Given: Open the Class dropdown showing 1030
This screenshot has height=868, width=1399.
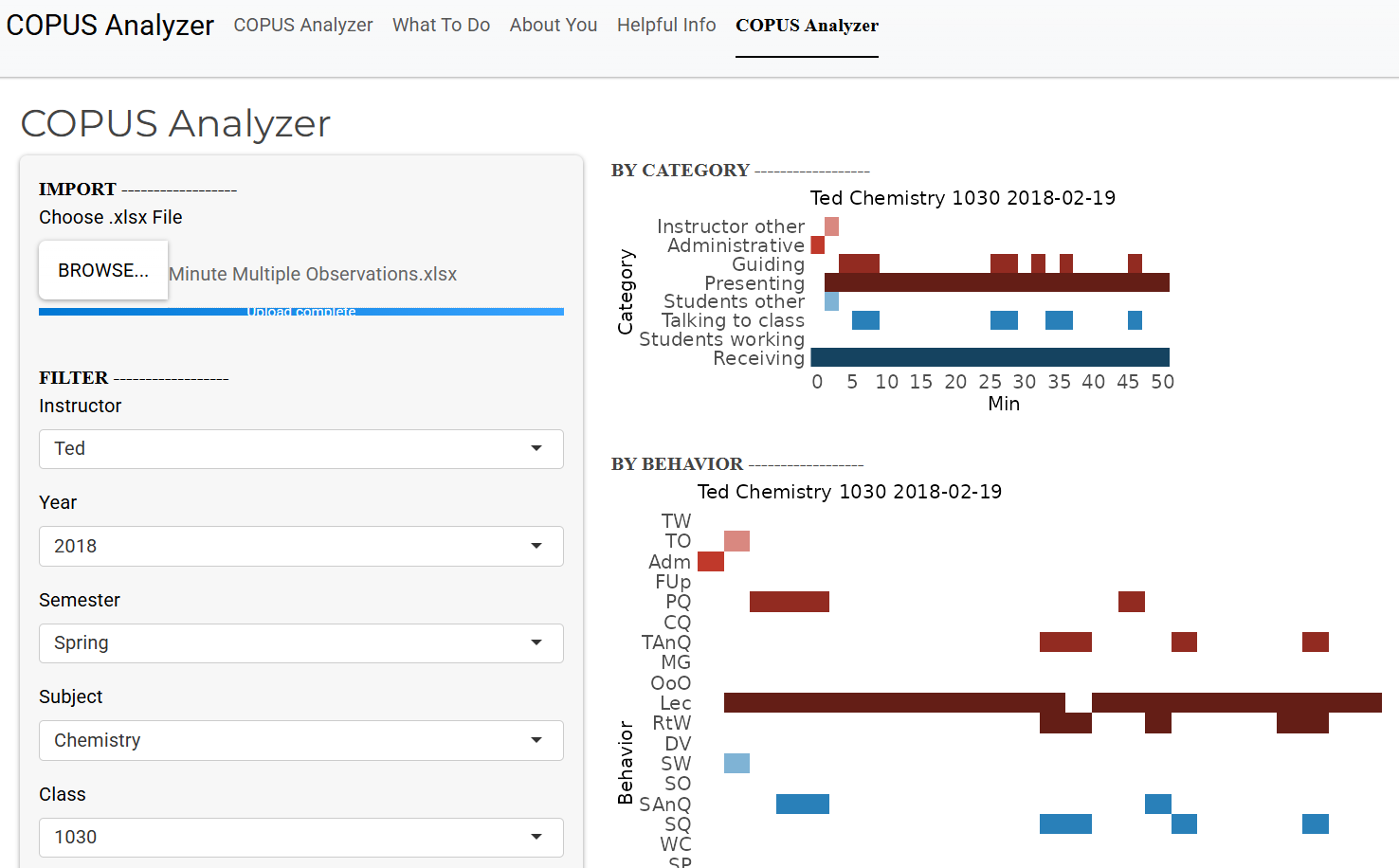Looking at the screenshot, I should 300,838.
